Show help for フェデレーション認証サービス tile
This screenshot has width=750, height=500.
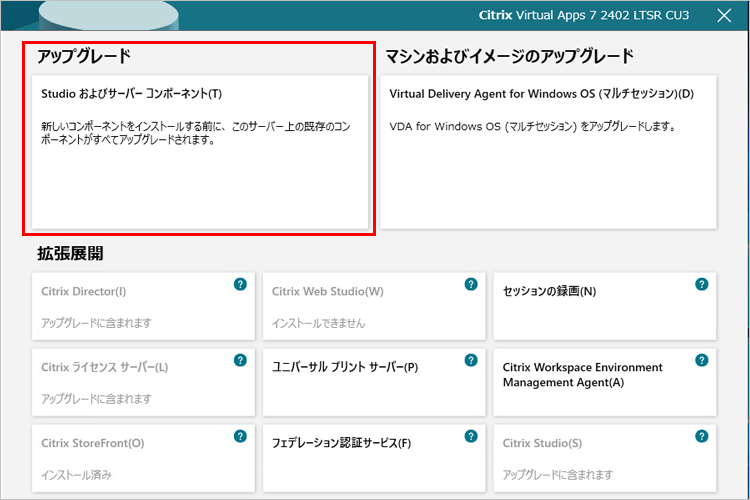click(471, 437)
